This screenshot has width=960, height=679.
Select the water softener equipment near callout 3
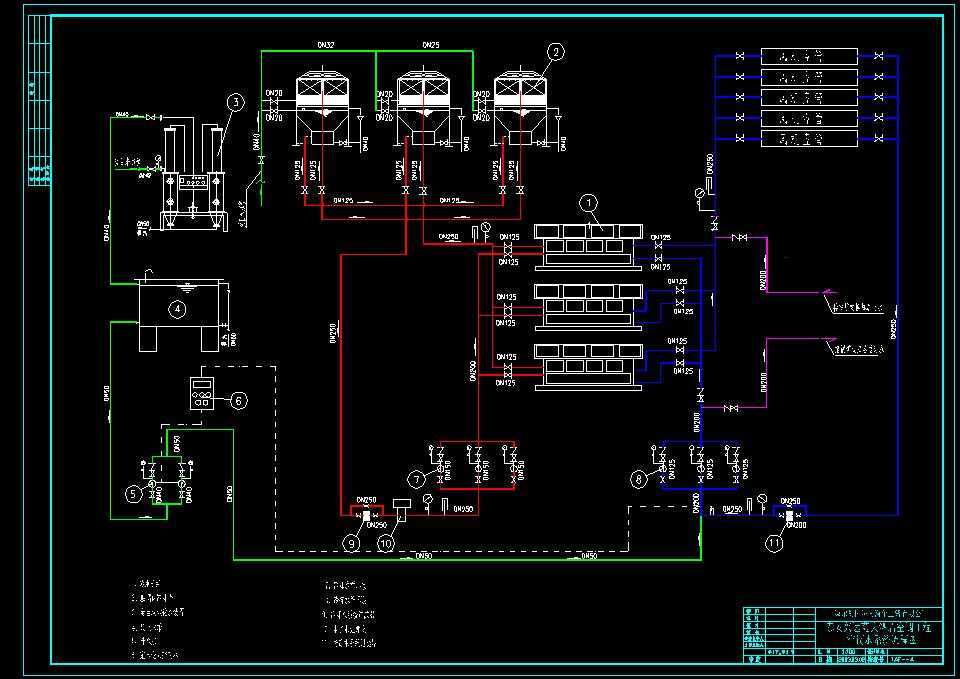point(194,178)
